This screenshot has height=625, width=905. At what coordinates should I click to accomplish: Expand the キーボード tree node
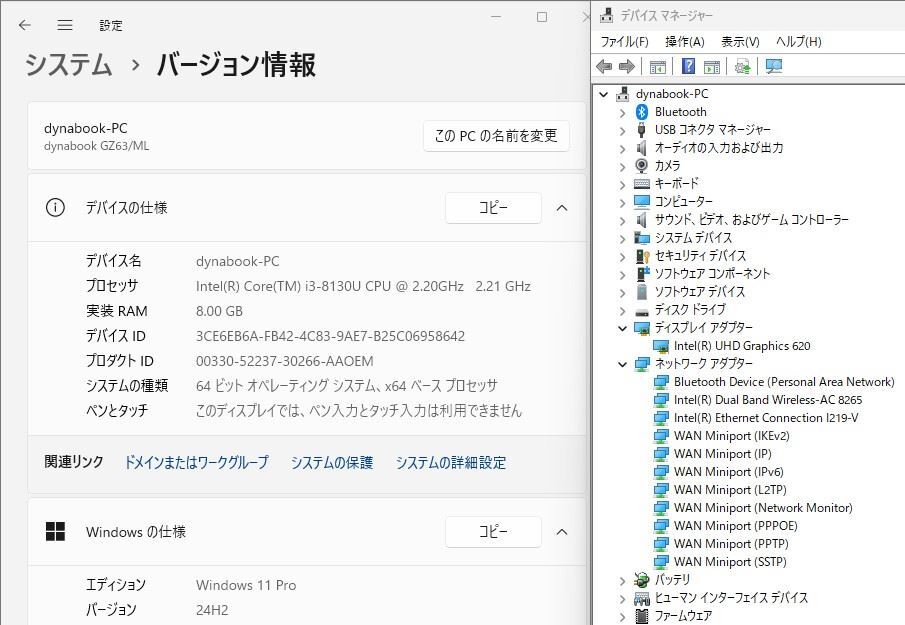tap(622, 184)
